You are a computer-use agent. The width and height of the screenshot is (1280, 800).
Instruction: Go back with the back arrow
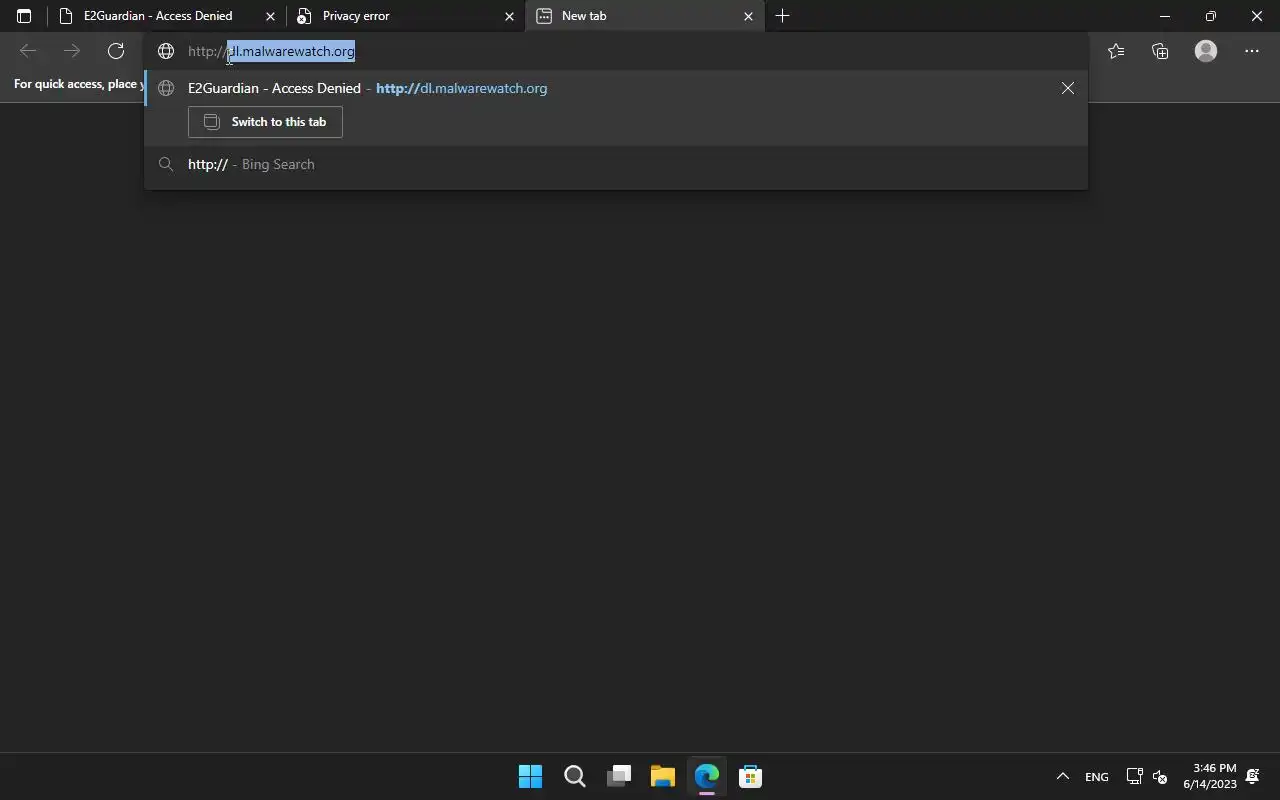[28, 51]
